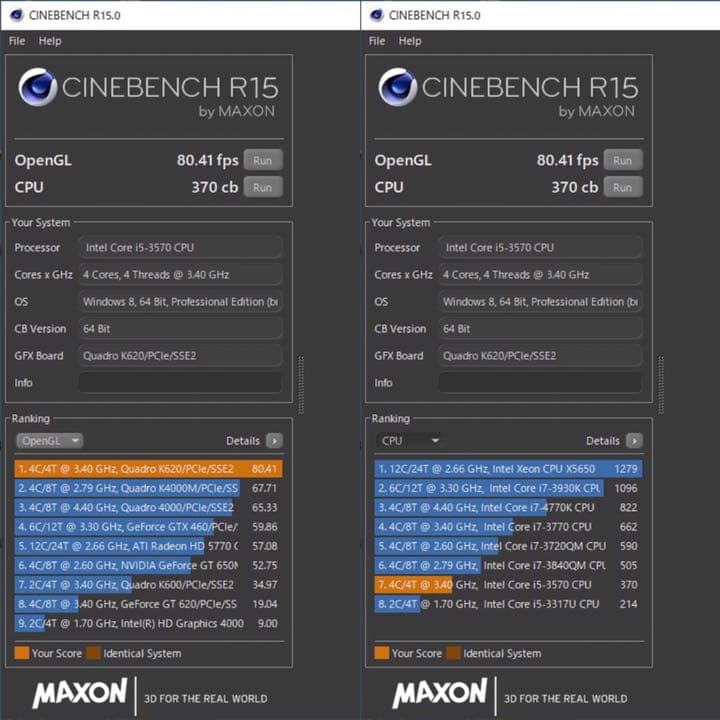Select the Core i7-3720QM ranking row scoring 590

point(508,546)
